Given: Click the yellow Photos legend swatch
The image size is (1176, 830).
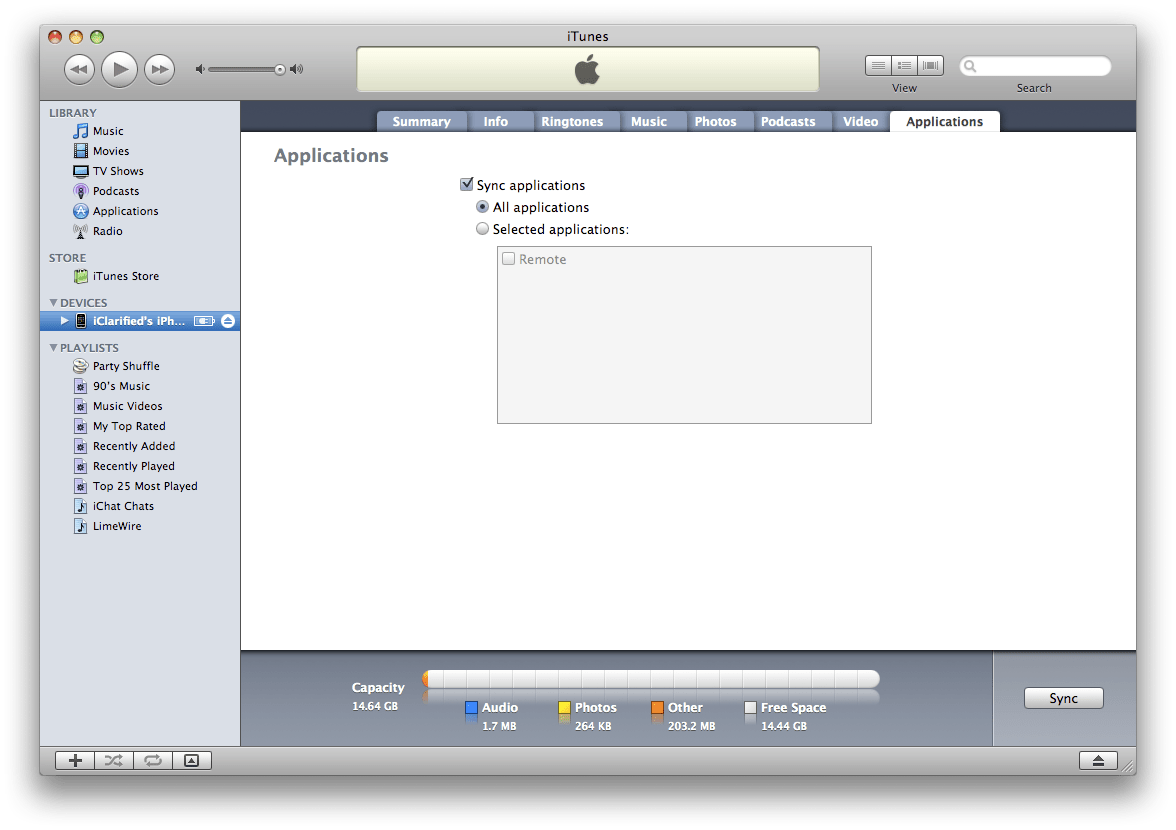Looking at the screenshot, I should (x=564, y=708).
